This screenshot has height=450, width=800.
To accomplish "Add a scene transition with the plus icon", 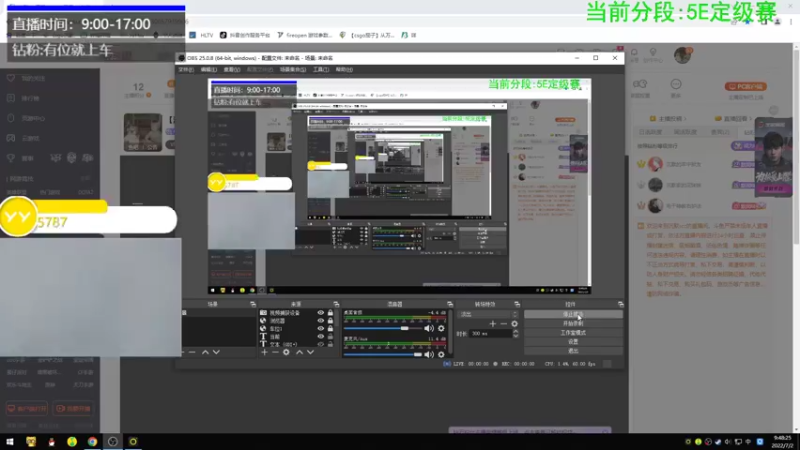I will (x=493, y=323).
